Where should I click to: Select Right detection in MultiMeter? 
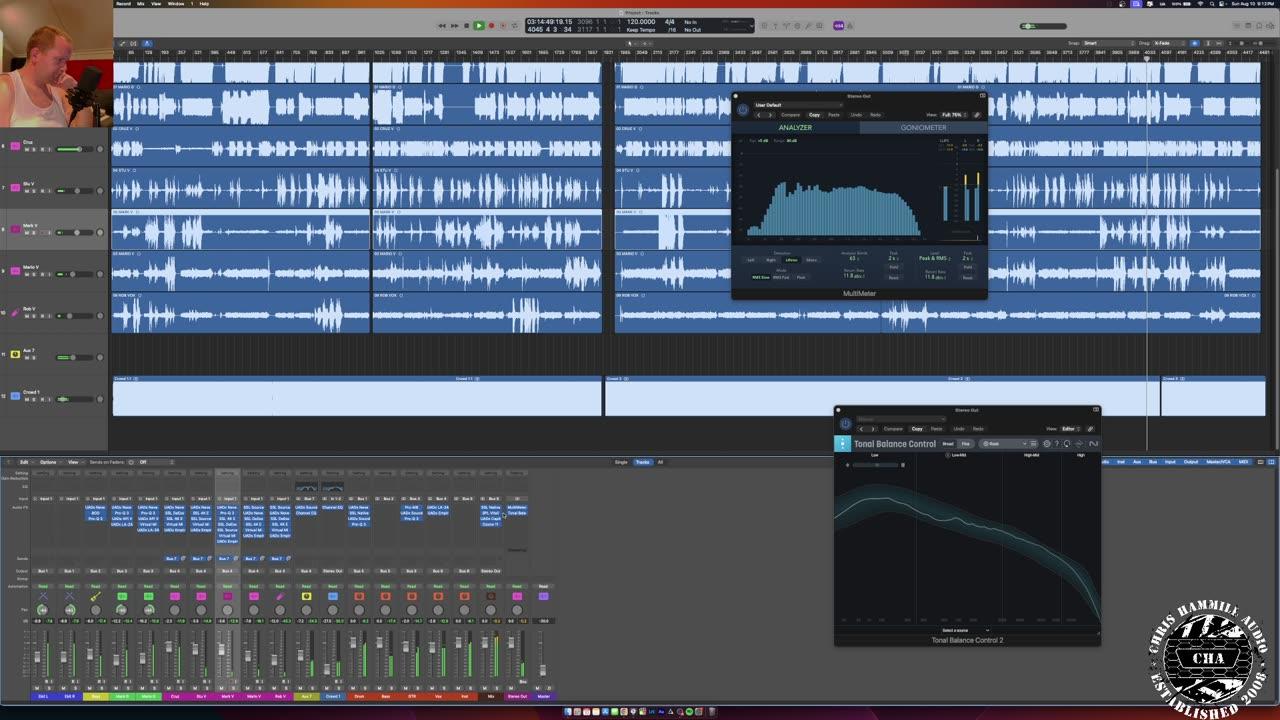tap(771, 260)
